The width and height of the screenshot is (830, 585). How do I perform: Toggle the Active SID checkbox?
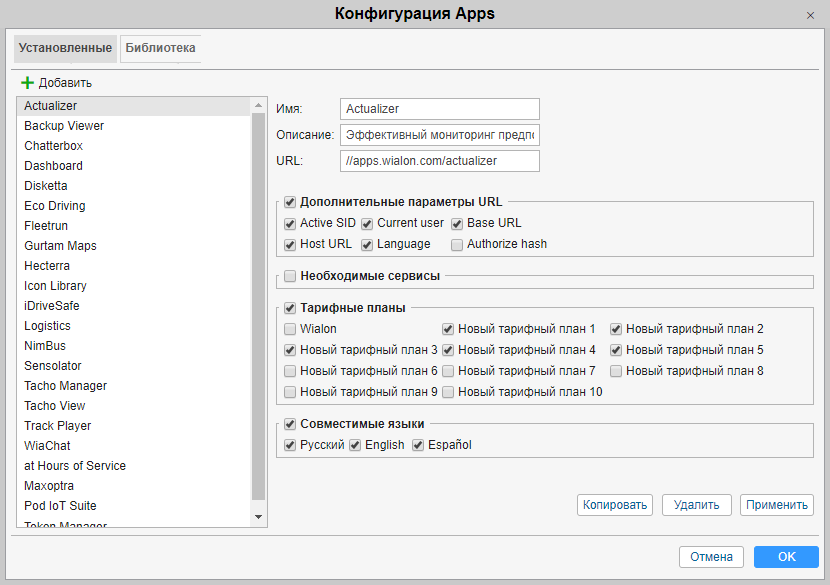tap(290, 223)
